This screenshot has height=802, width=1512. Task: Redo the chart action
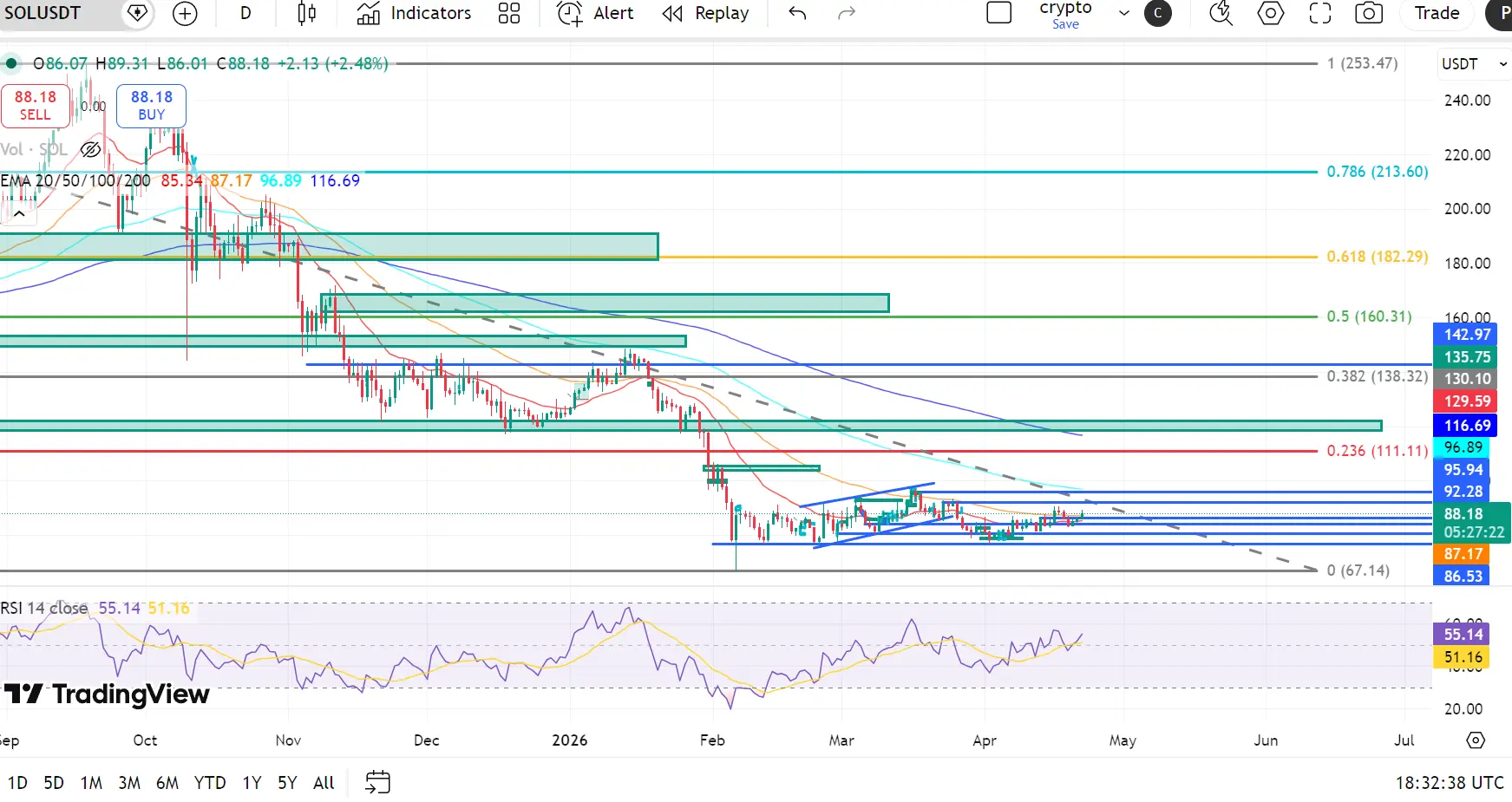847,13
